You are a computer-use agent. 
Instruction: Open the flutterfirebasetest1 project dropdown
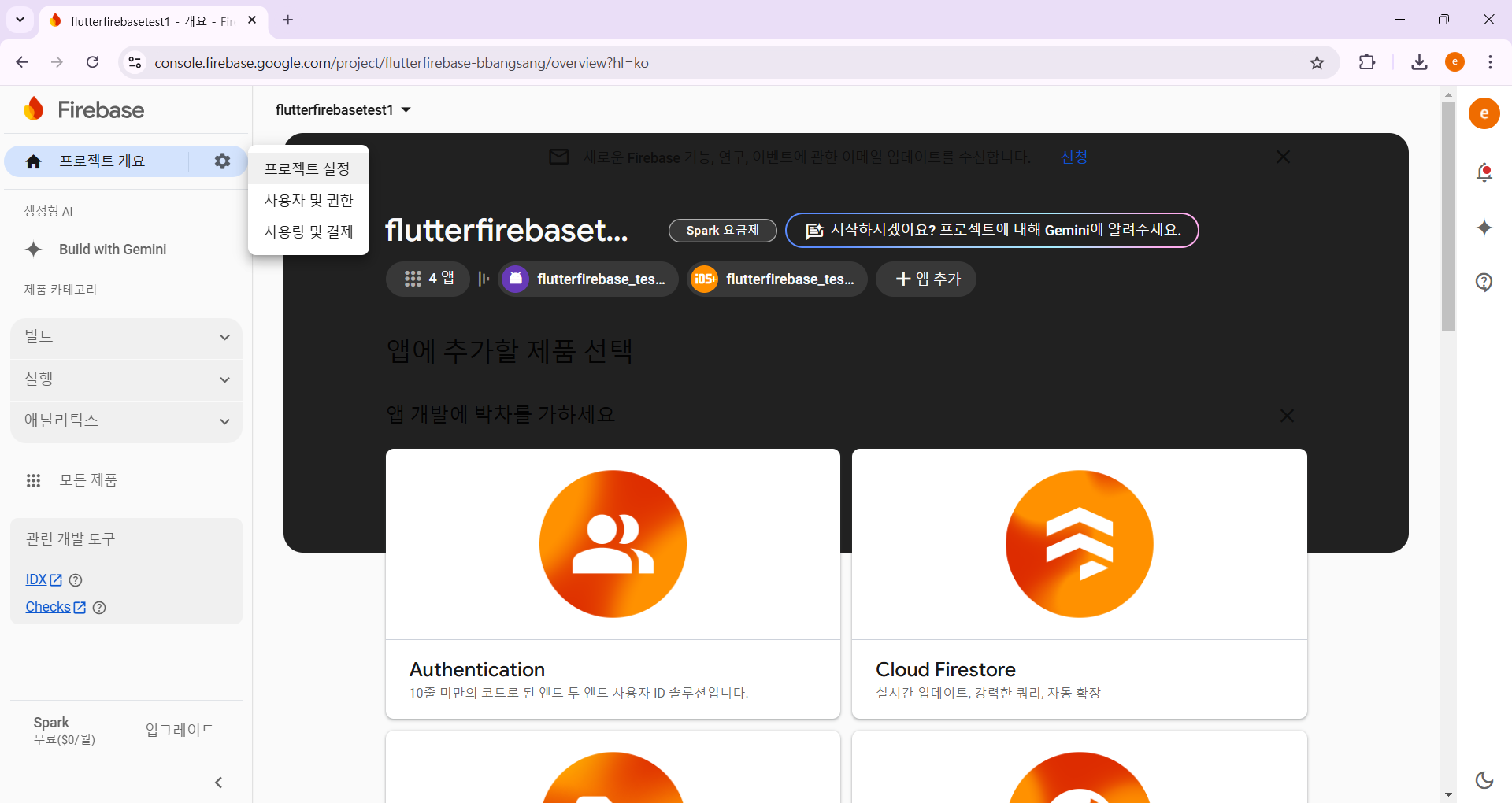[x=343, y=110]
